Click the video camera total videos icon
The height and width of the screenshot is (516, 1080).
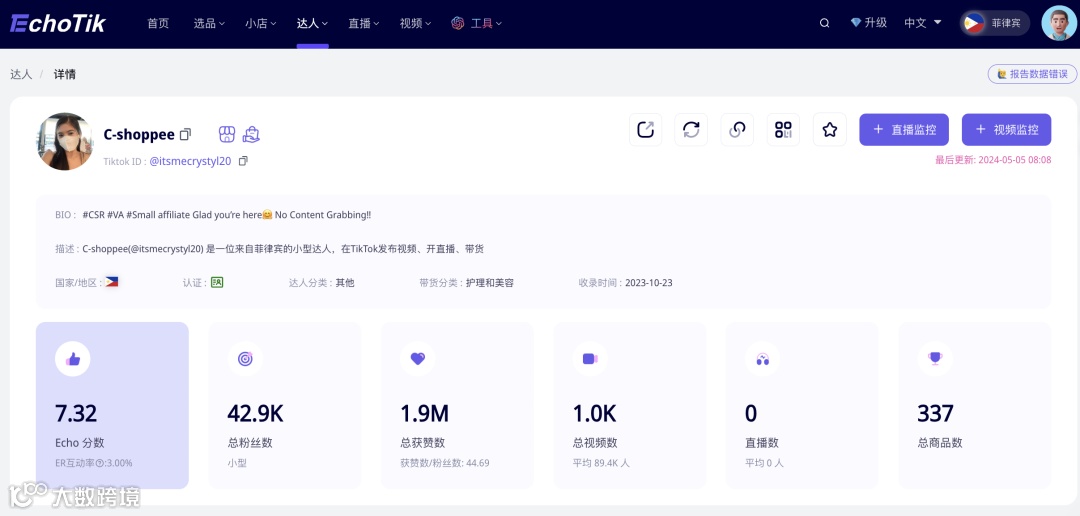[590, 359]
